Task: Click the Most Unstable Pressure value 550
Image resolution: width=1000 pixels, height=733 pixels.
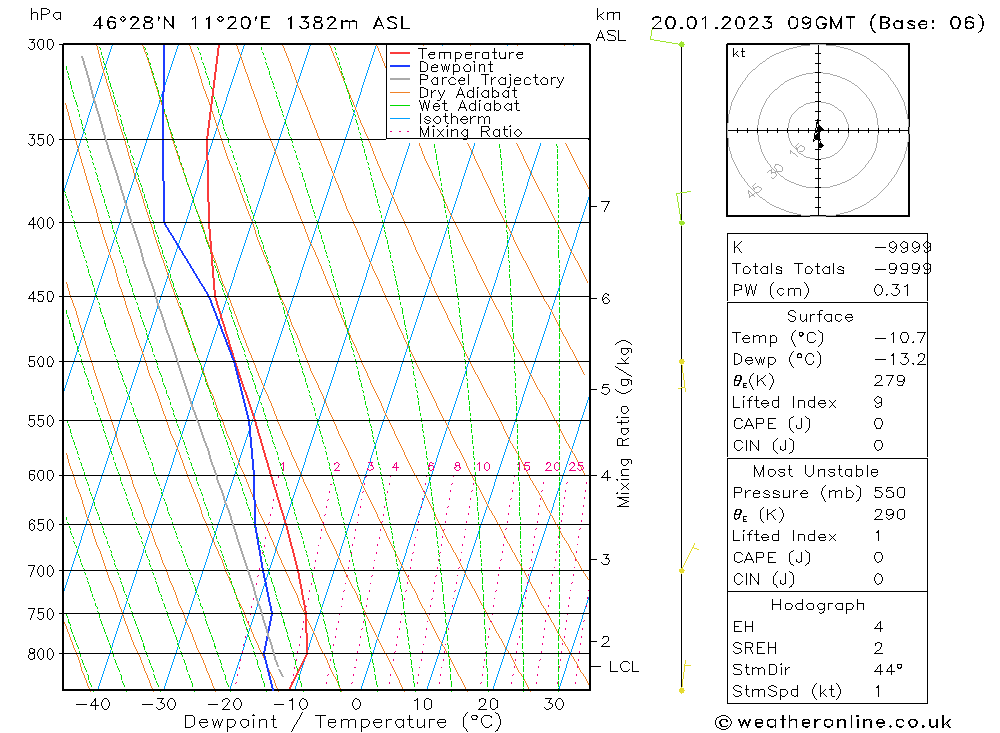Action: point(890,492)
